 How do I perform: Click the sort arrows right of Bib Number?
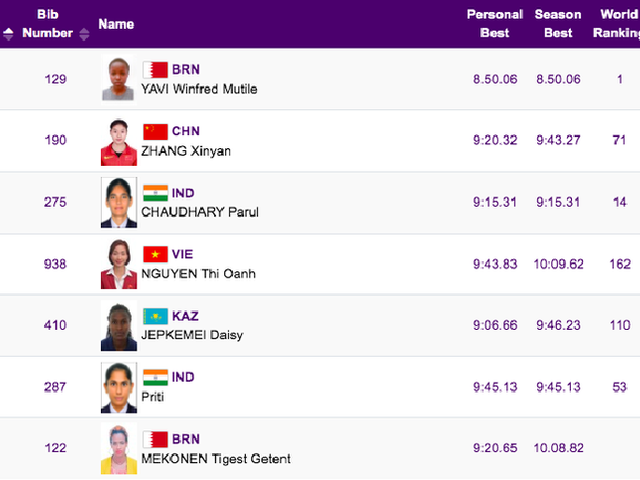pyautogui.click(x=84, y=33)
